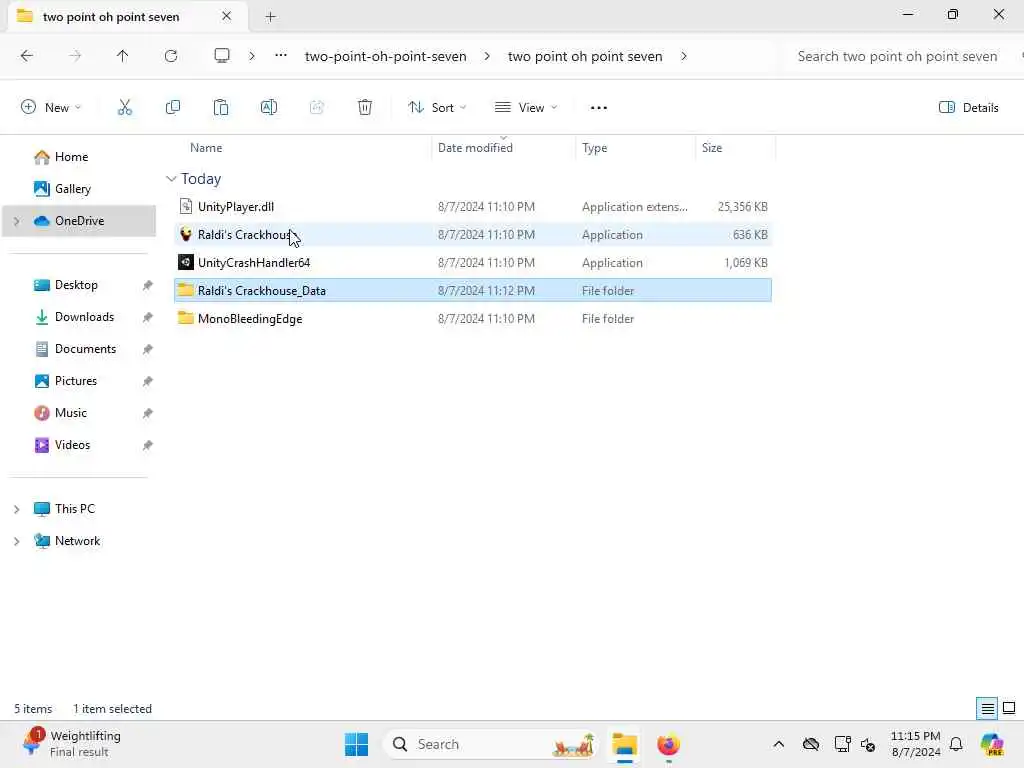Toggle the Details pane button
Viewport: 1024px width, 768px height.
(x=968, y=108)
